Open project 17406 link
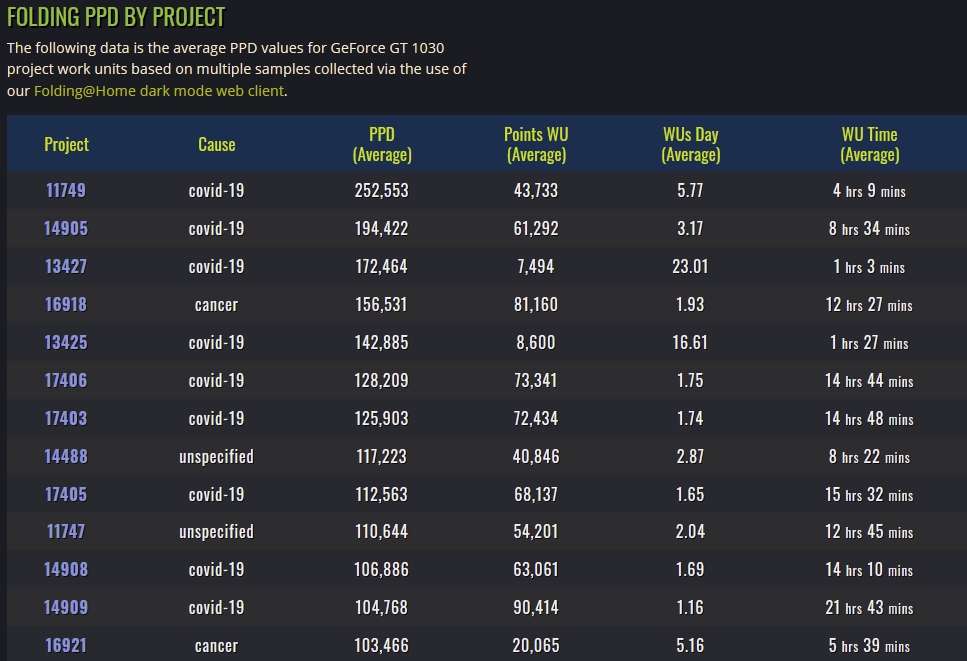Image resolution: width=967 pixels, height=661 pixels. 66,380
